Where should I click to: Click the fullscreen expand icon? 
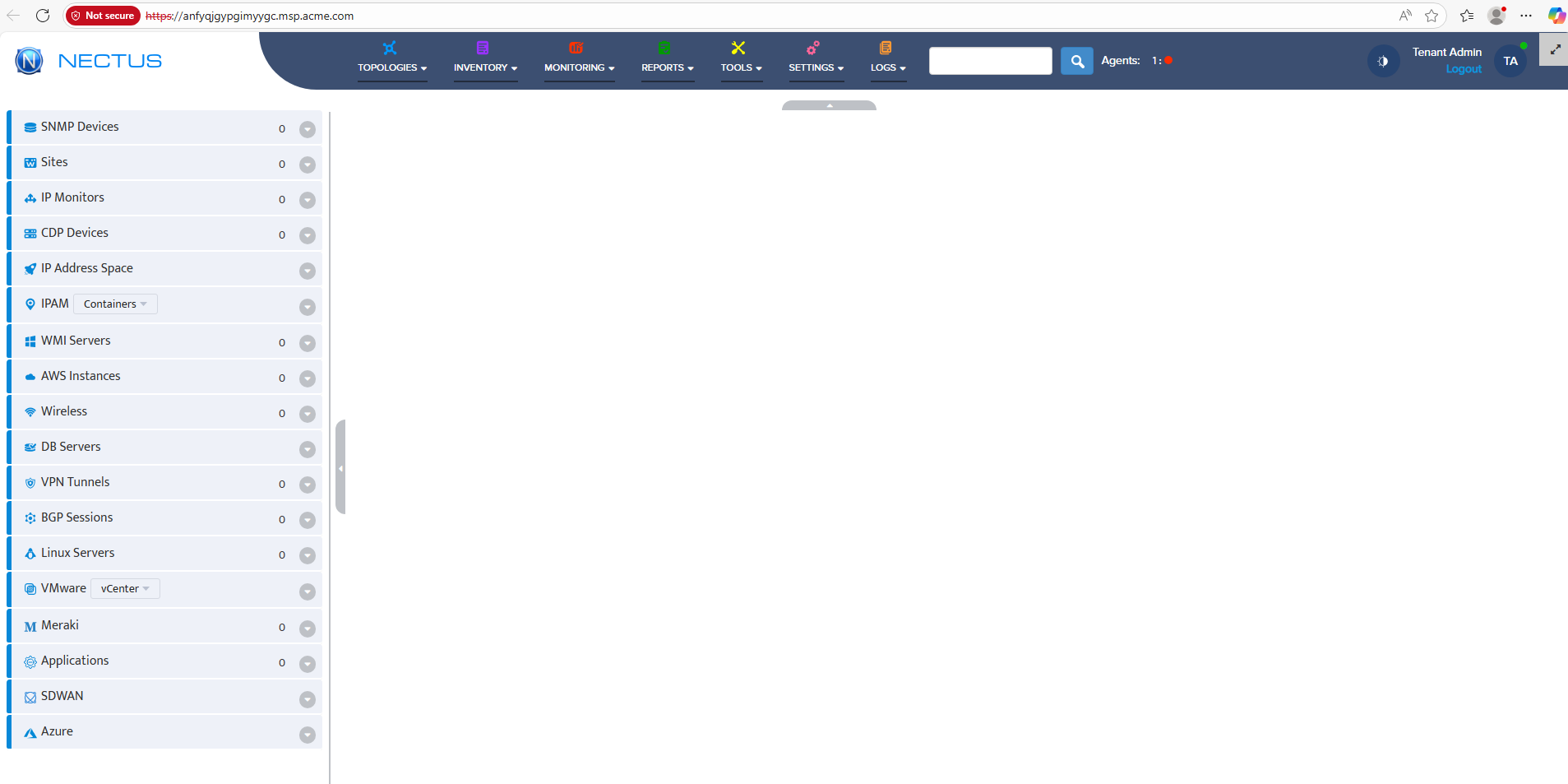tap(1555, 49)
